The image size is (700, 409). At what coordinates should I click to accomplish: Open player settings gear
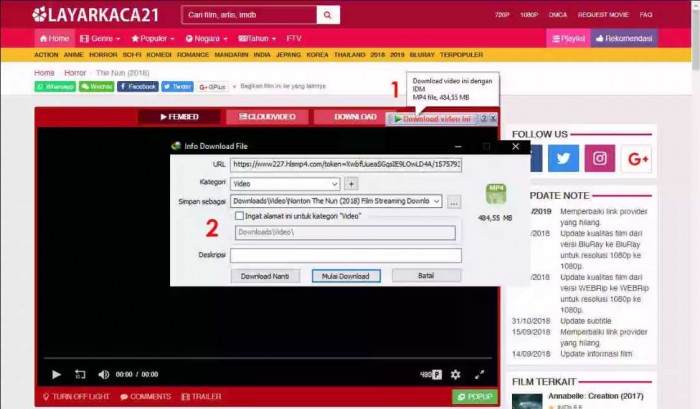tap(455, 374)
